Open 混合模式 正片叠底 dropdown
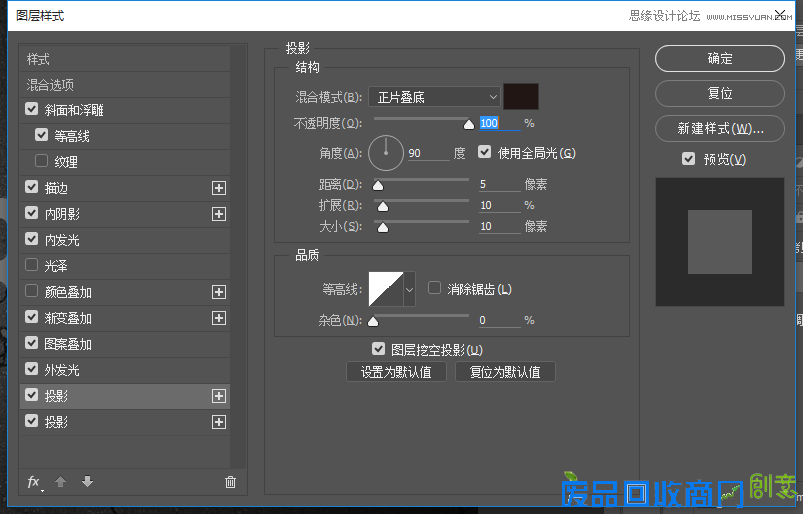 [x=434, y=97]
